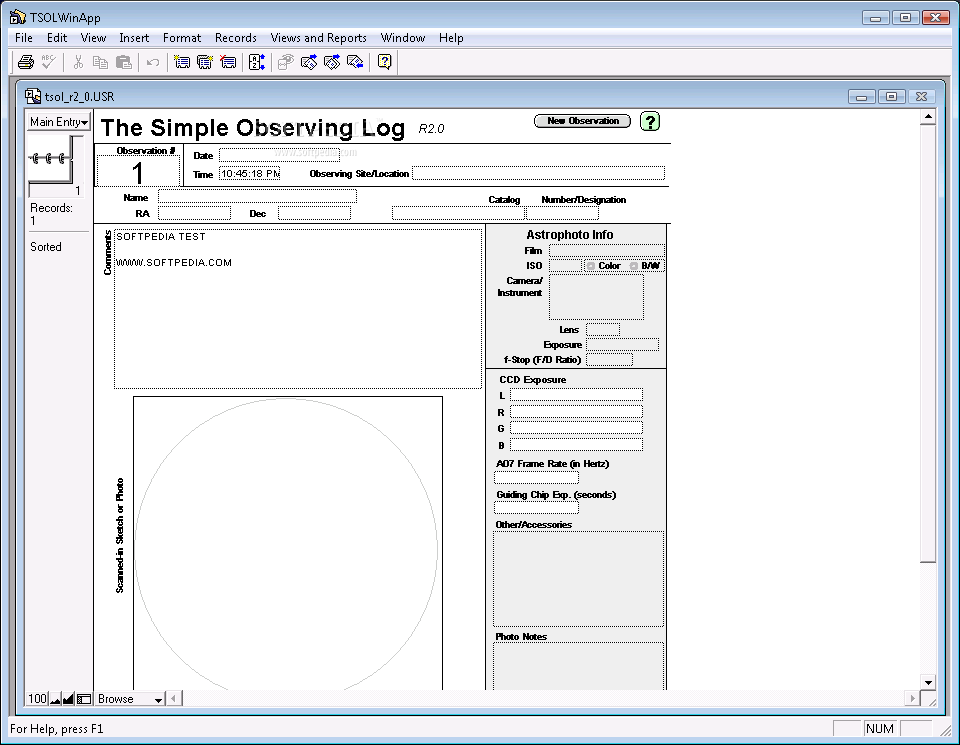
Task: Click the Other/Accessories text area
Action: click(x=578, y=579)
